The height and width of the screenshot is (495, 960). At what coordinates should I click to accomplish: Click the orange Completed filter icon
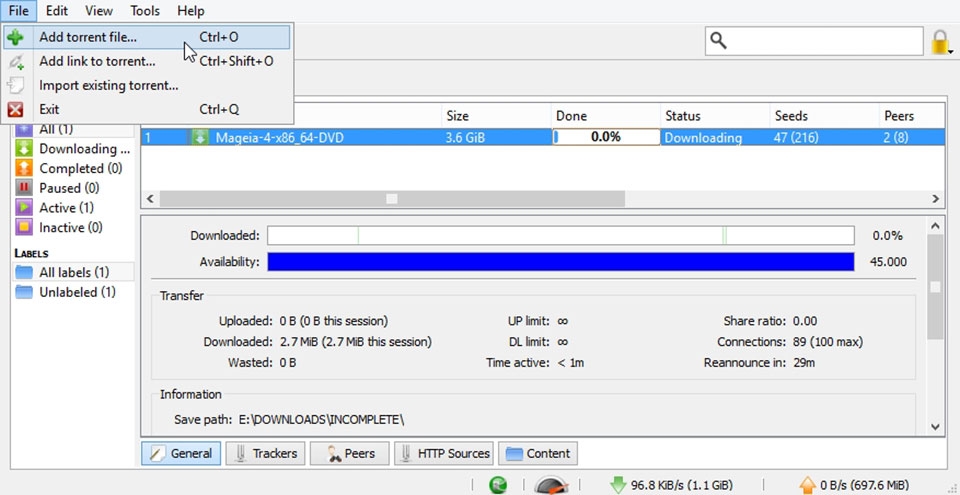24,168
